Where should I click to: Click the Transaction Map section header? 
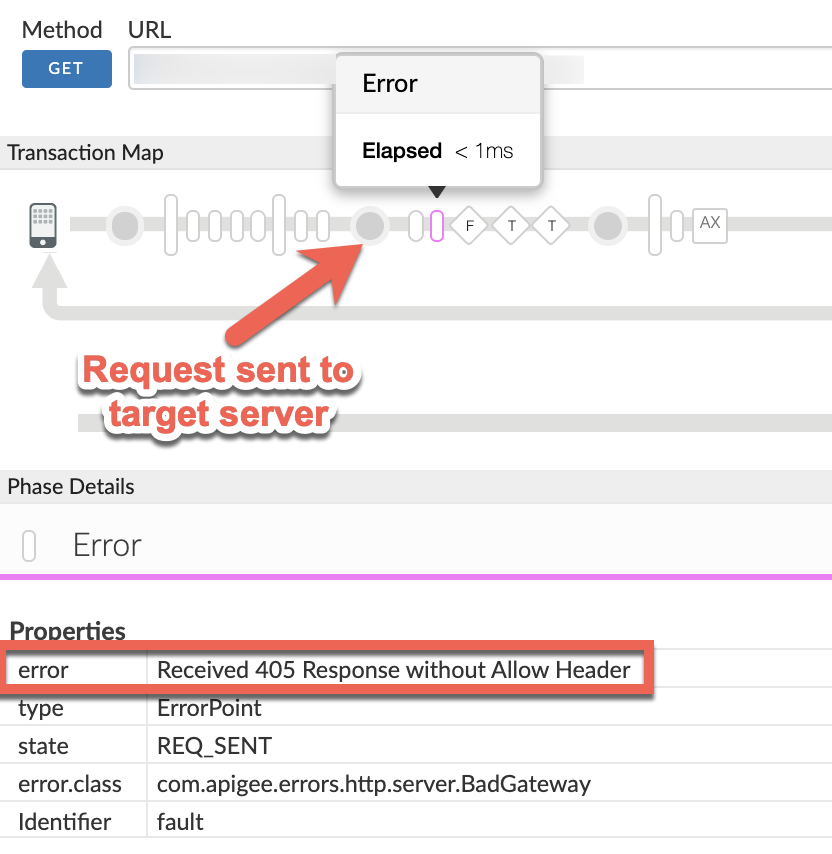[86, 153]
